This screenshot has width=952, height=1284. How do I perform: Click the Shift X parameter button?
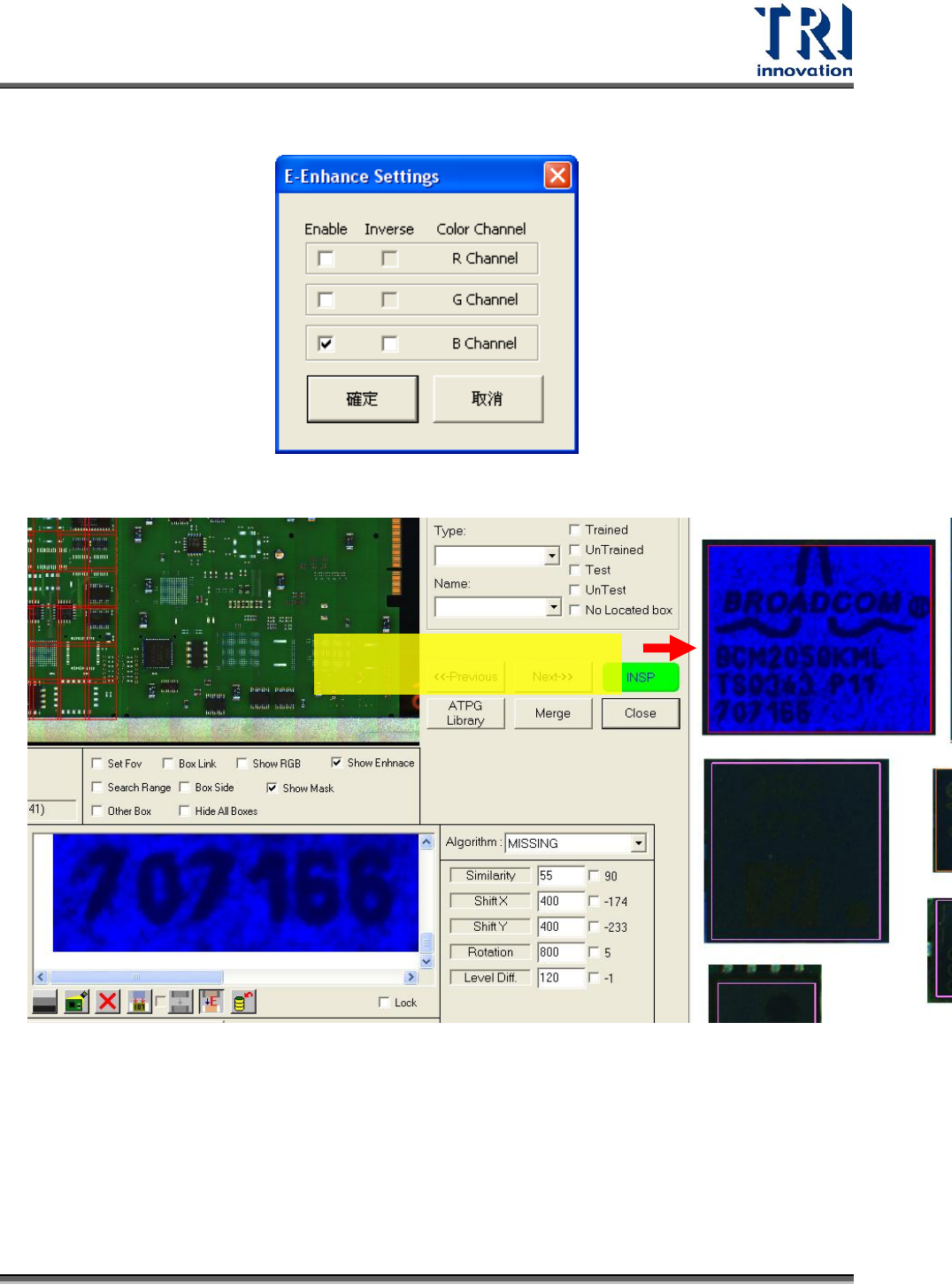[490, 901]
